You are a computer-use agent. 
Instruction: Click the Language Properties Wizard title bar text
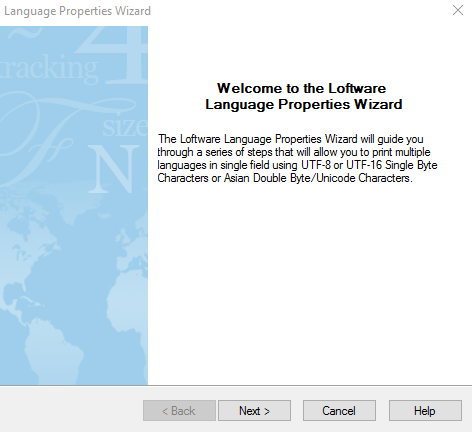tap(77, 11)
